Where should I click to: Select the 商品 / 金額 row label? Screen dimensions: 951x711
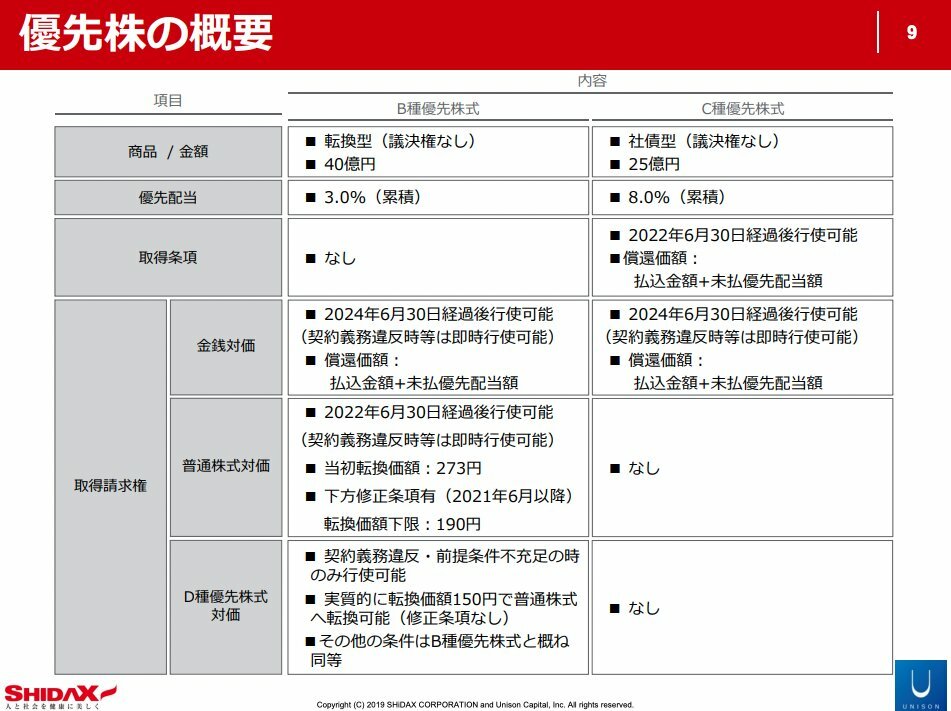point(168,152)
